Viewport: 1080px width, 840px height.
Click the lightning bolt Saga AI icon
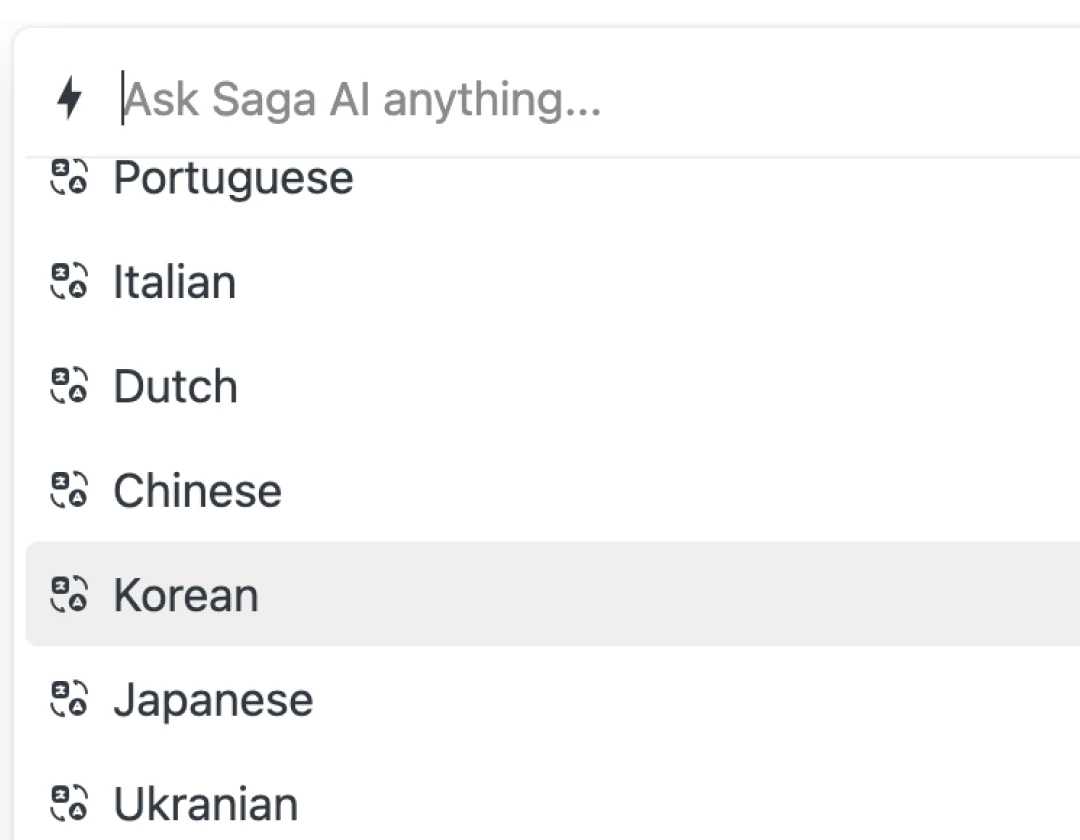pyautogui.click(x=68, y=97)
